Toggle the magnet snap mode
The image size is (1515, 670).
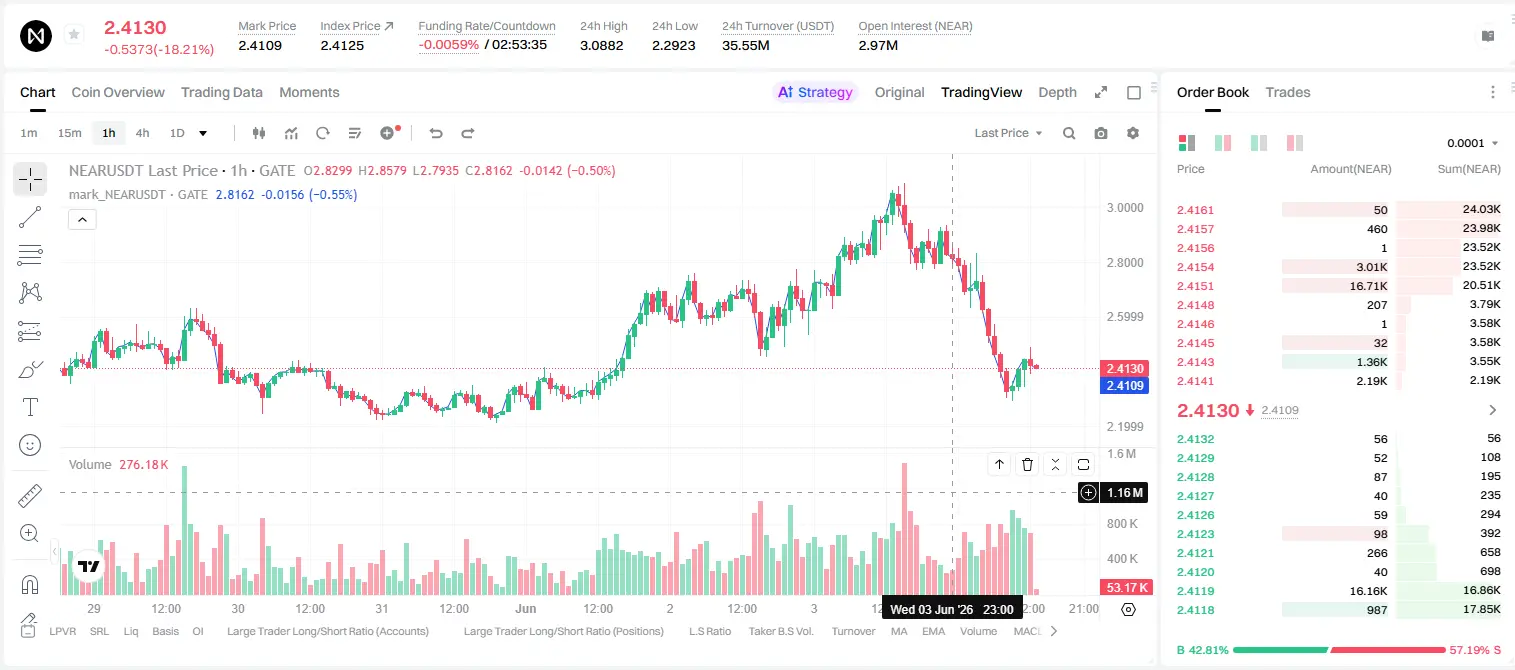point(30,584)
